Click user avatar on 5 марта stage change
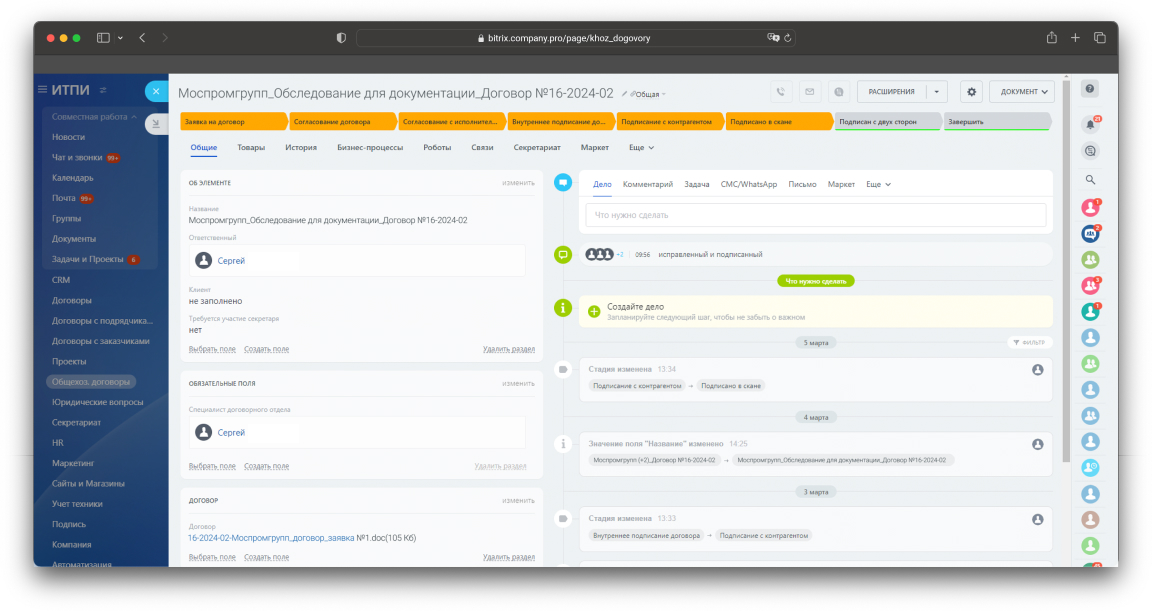This screenshot has width=1152, height=611. 1037,370
